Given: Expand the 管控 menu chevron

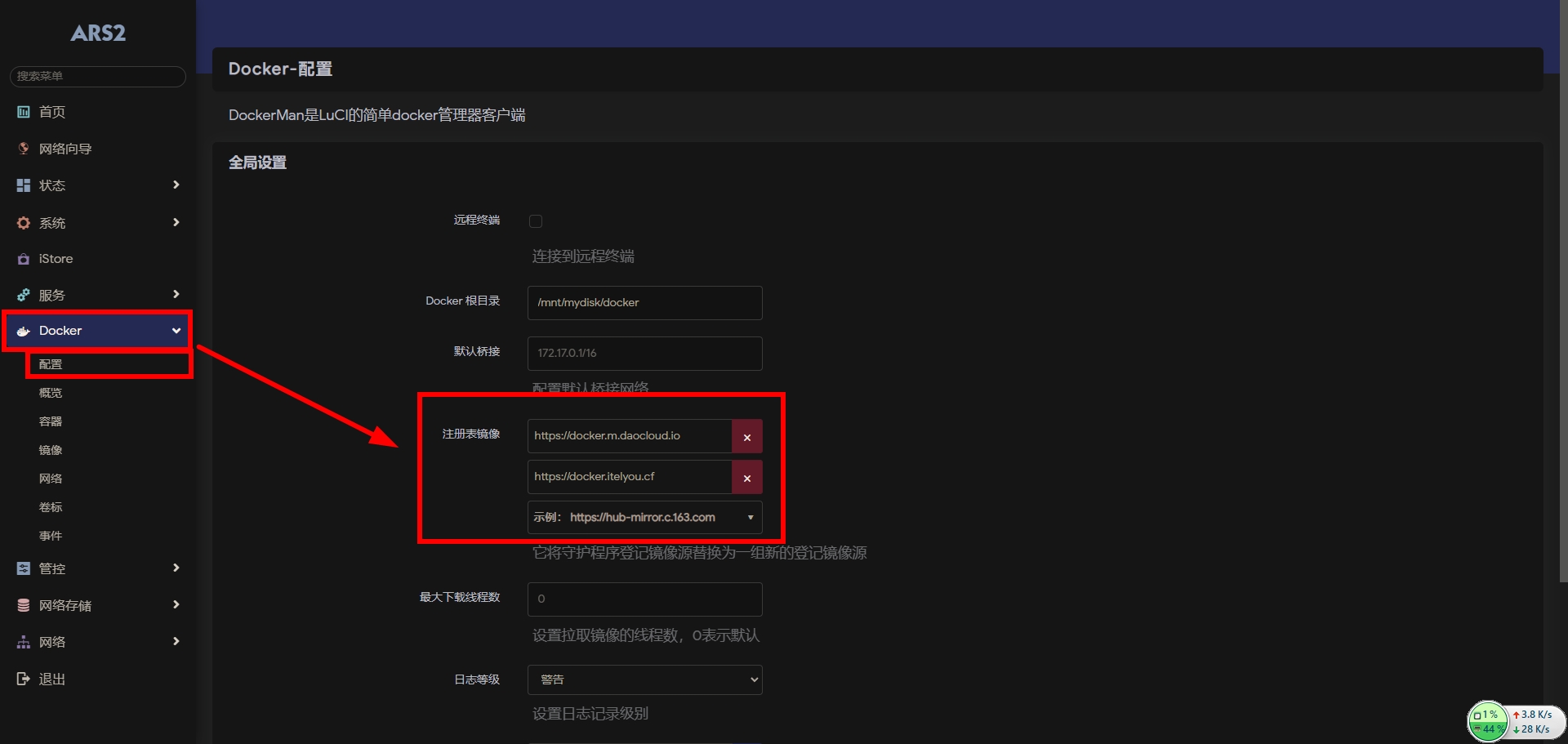Looking at the screenshot, I should 176,568.
